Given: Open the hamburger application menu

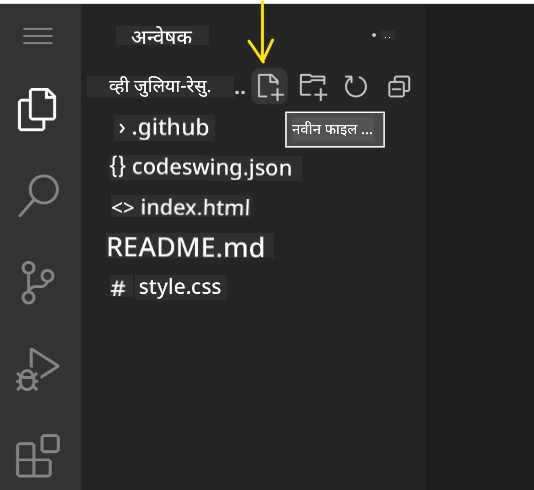Looking at the screenshot, I should click(x=38, y=36).
